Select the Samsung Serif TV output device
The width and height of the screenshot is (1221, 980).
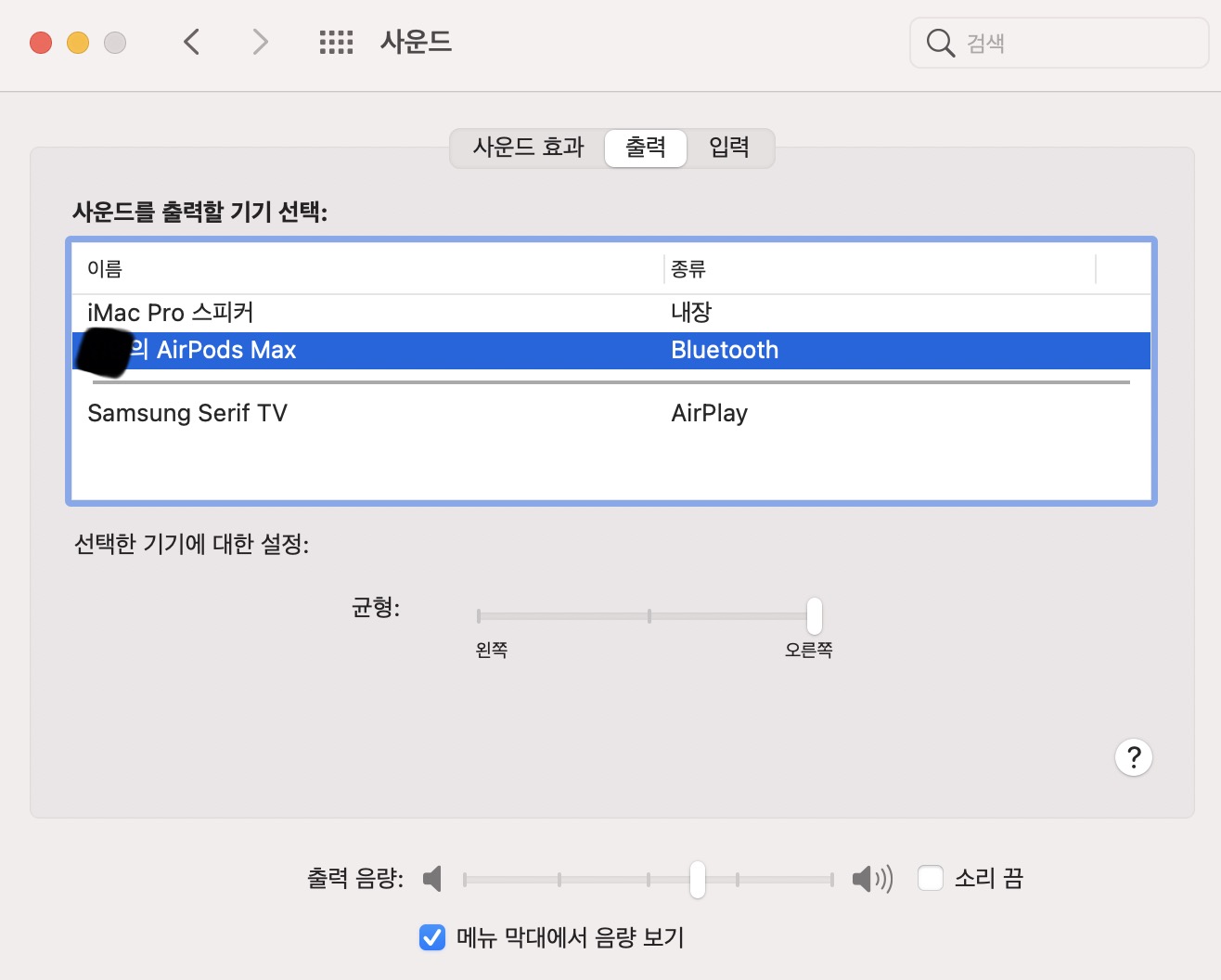pos(611,413)
